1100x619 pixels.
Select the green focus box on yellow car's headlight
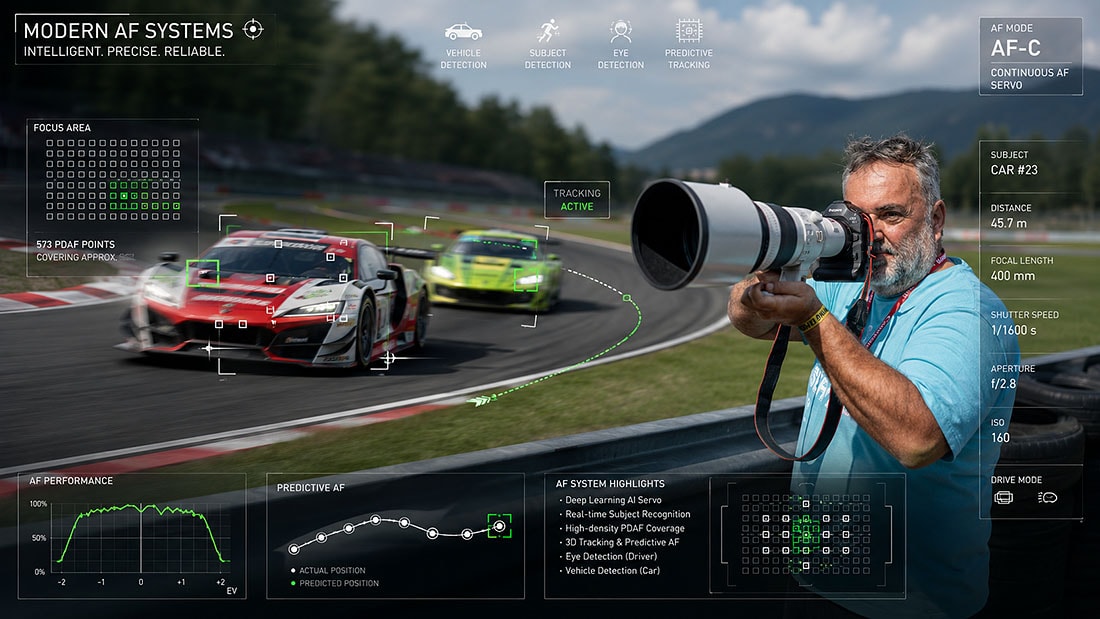click(x=525, y=280)
